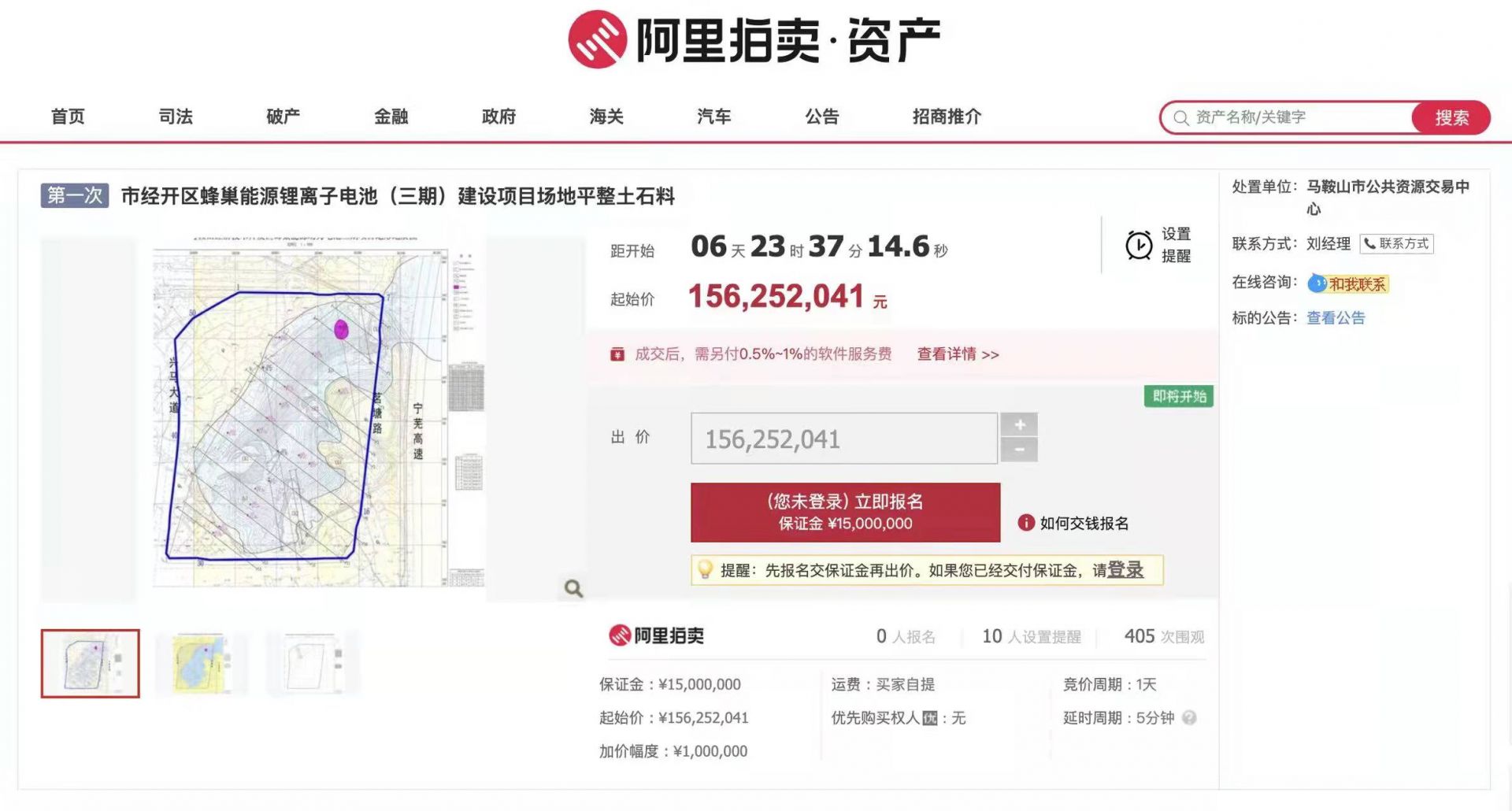This screenshot has width=1512, height=811.
Task: Click the 保证金：¥15,000,000 detail
Action: (x=670, y=684)
